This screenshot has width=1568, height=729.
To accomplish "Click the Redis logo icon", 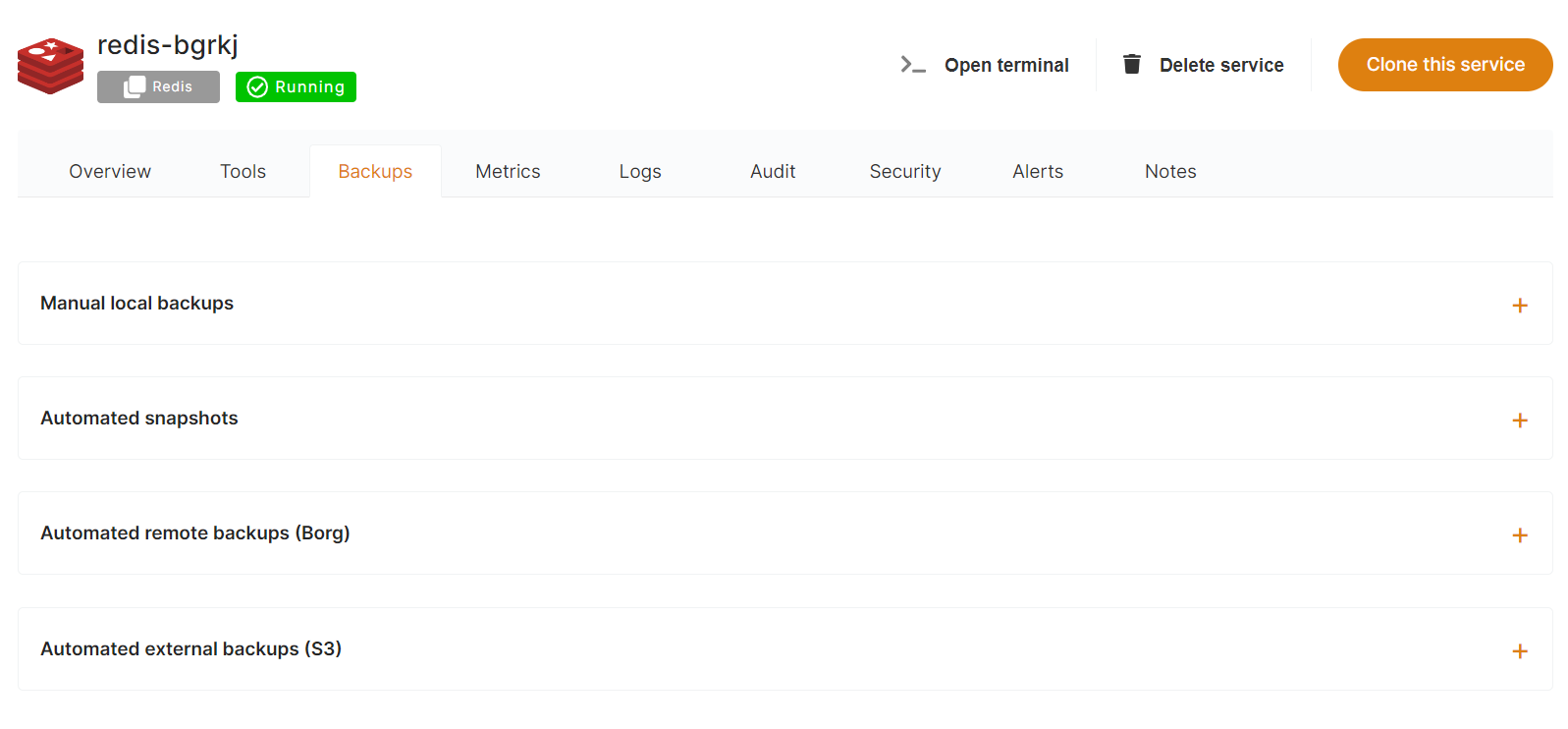I will (x=50, y=66).
